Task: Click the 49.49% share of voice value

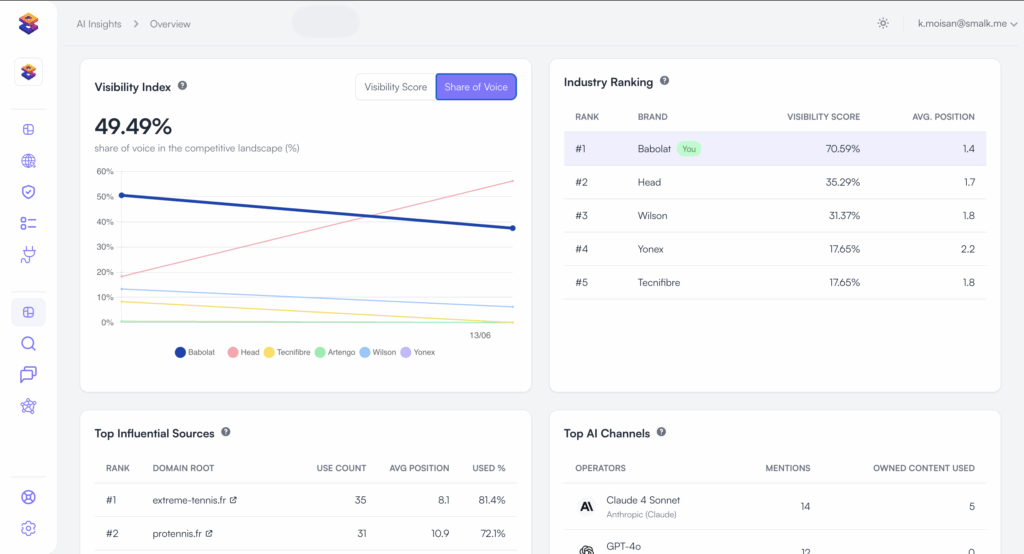Action: (133, 126)
